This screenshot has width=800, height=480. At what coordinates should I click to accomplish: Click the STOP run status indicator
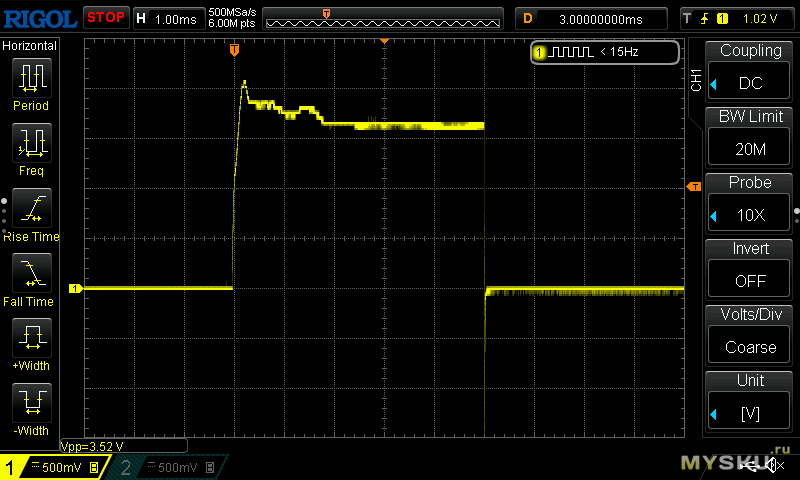106,18
